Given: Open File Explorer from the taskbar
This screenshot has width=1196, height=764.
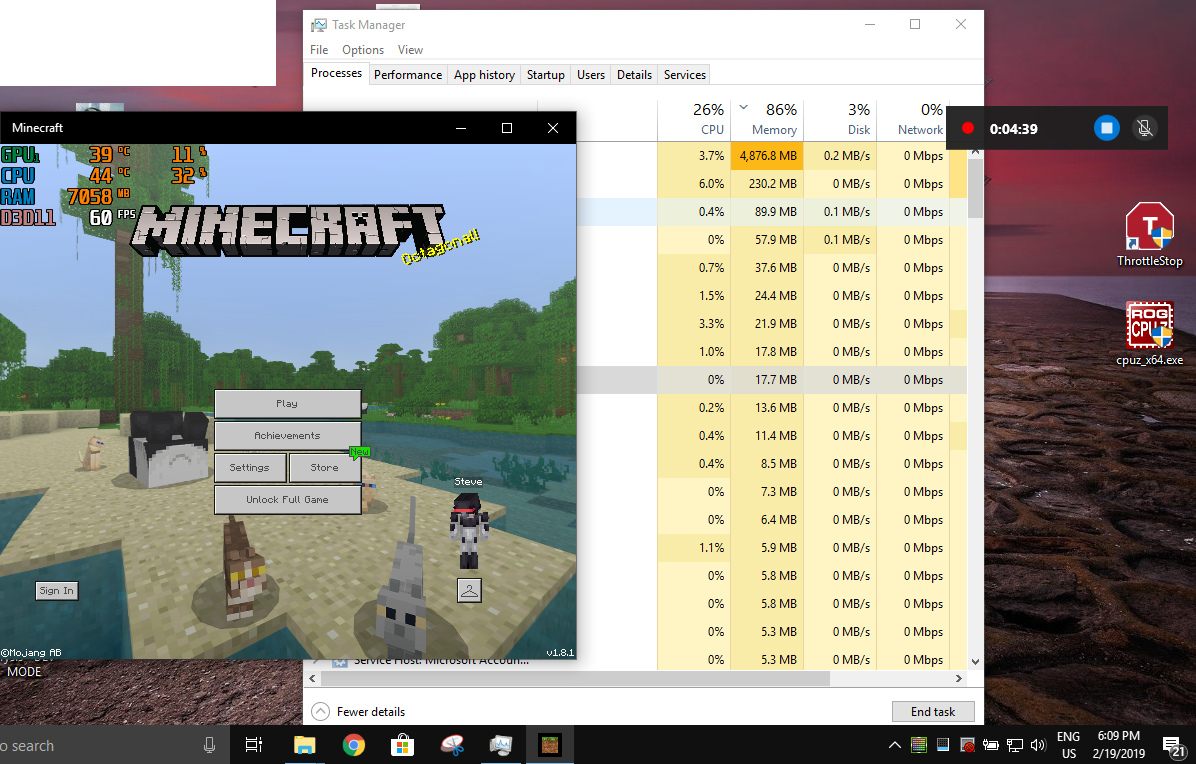Looking at the screenshot, I should (x=304, y=745).
